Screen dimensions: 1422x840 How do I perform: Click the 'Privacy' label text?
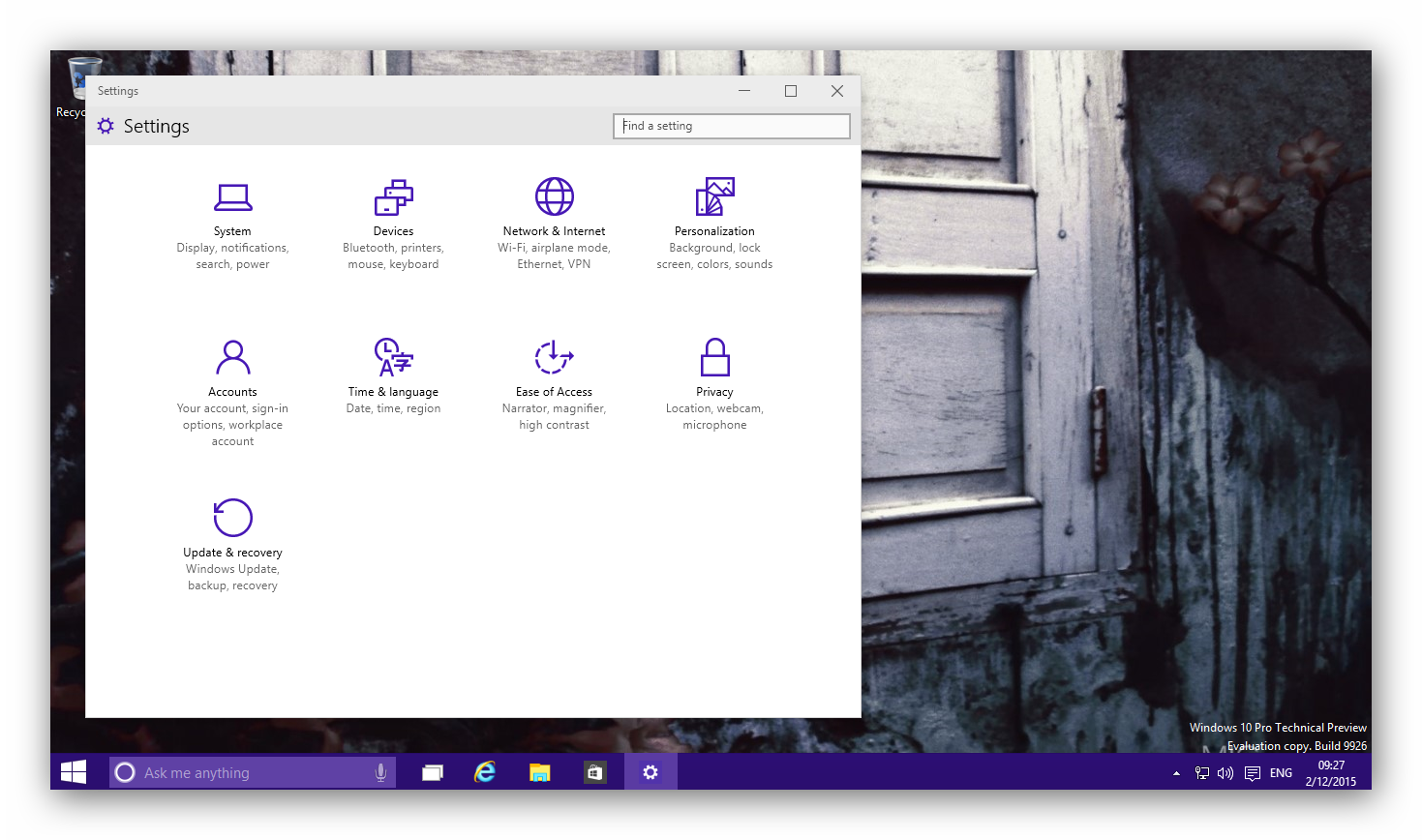coord(714,392)
